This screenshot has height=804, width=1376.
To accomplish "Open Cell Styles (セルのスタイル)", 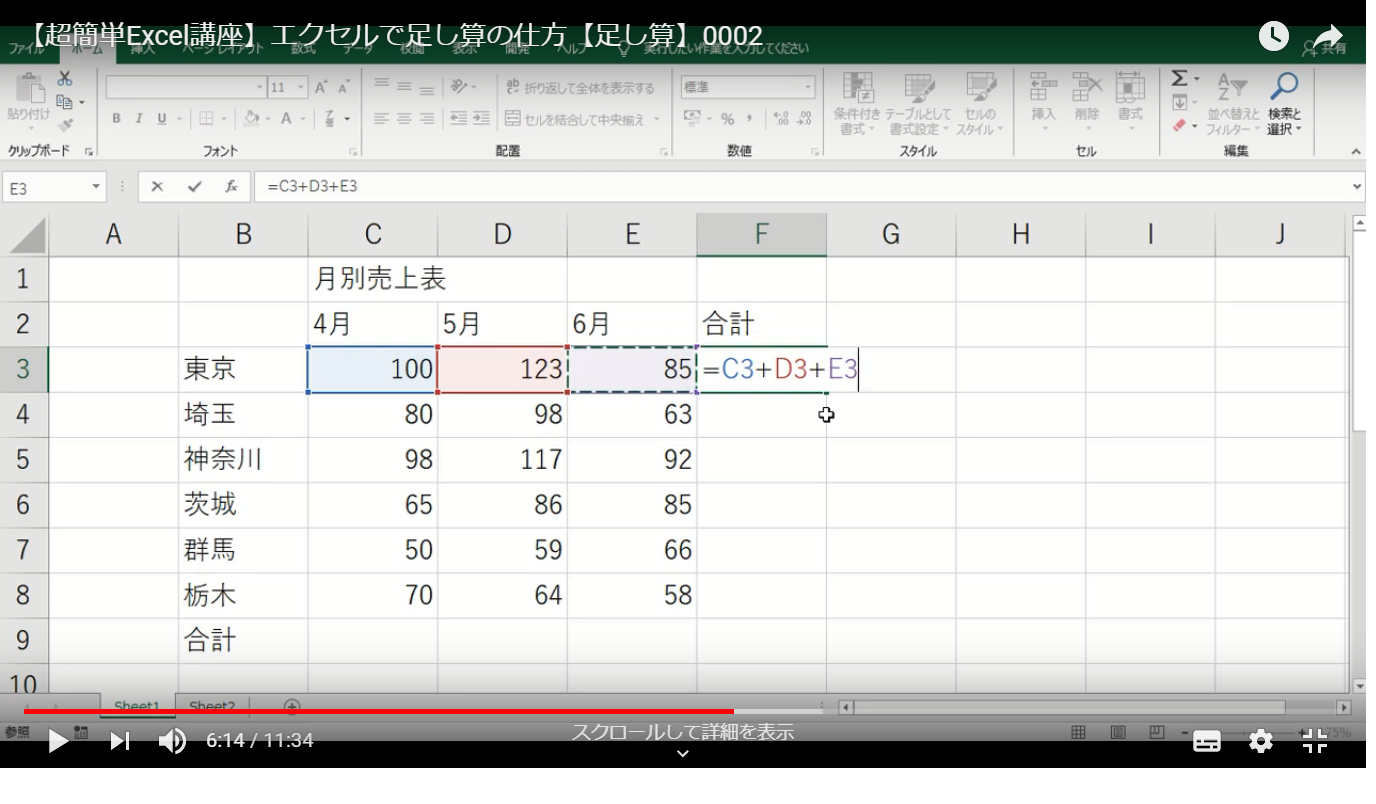I will 979,105.
